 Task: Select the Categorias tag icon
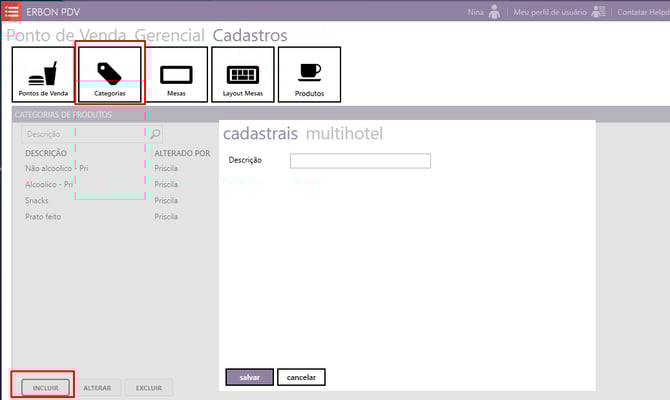[110, 73]
